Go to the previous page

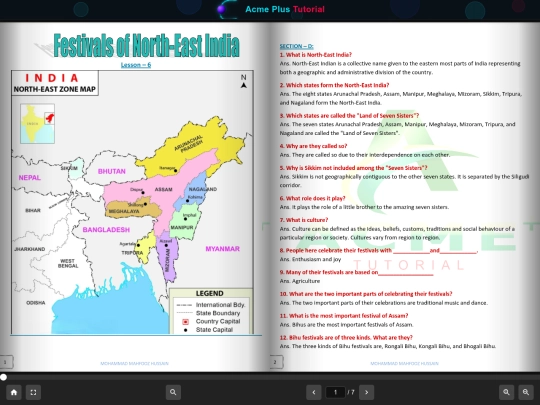[314, 392]
